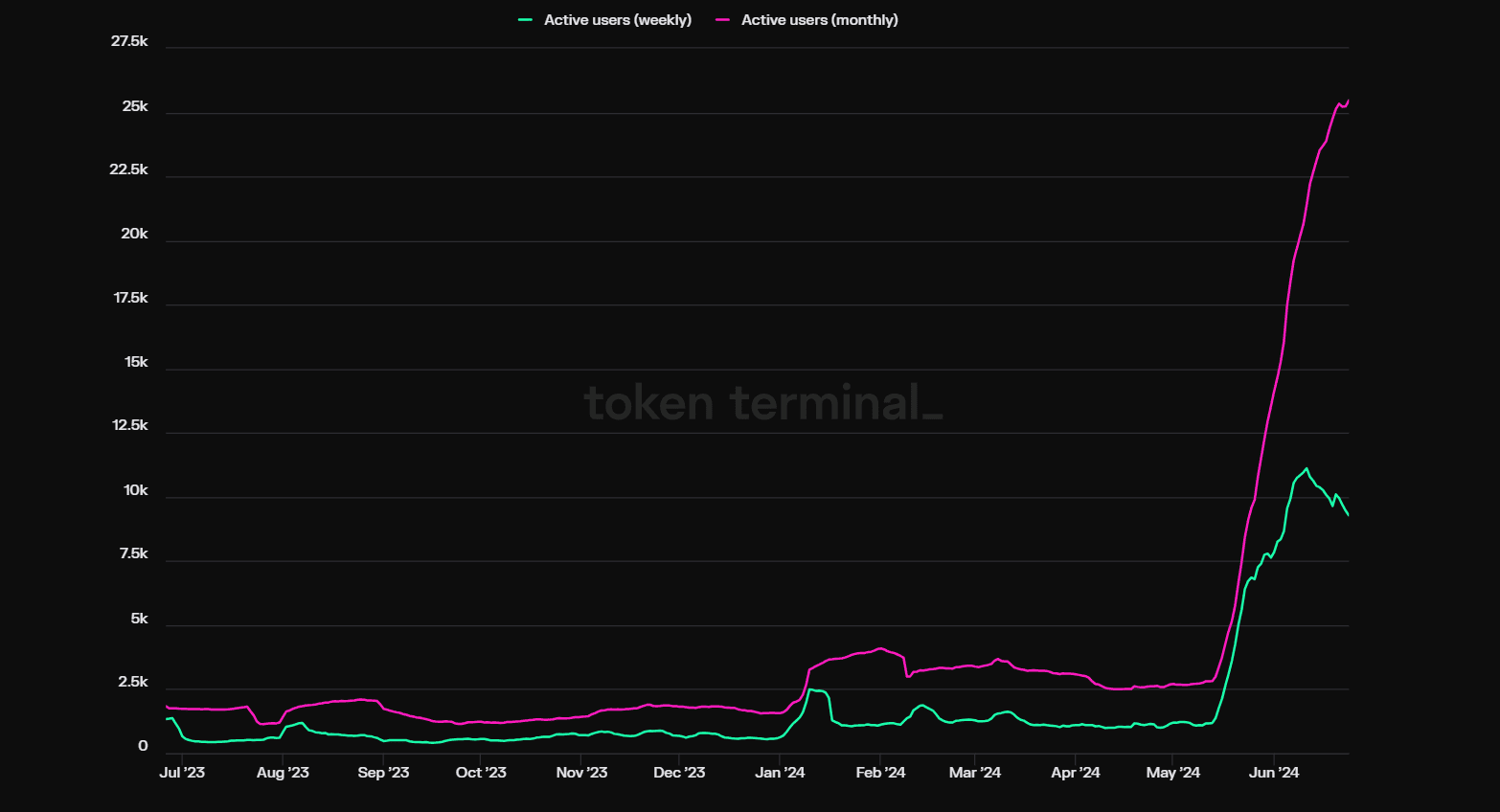Click the 25k y-axis label
The width and height of the screenshot is (1500, 812).
point(134,106)
